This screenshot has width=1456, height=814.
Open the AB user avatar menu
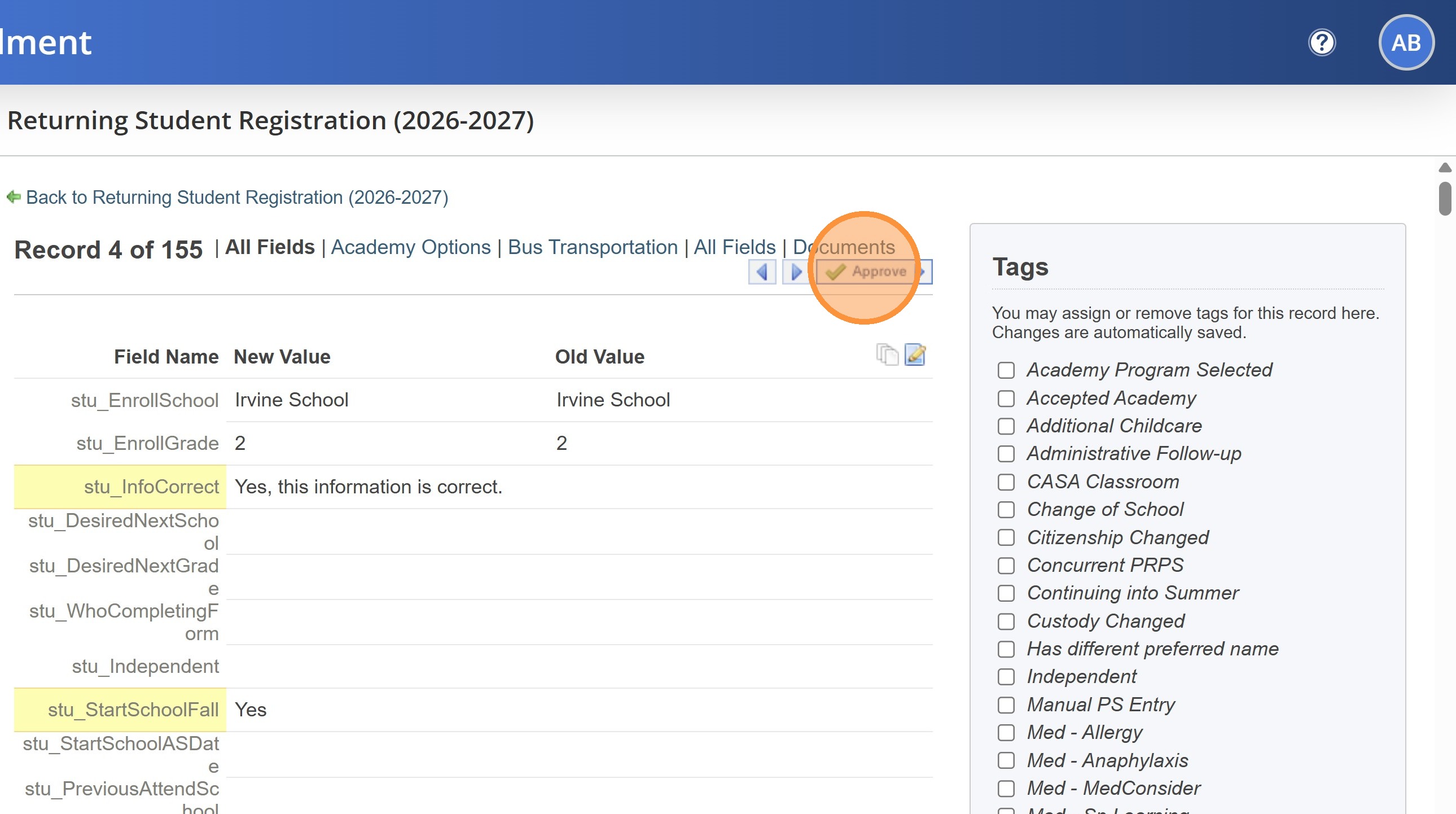(x=1406, y=42)
